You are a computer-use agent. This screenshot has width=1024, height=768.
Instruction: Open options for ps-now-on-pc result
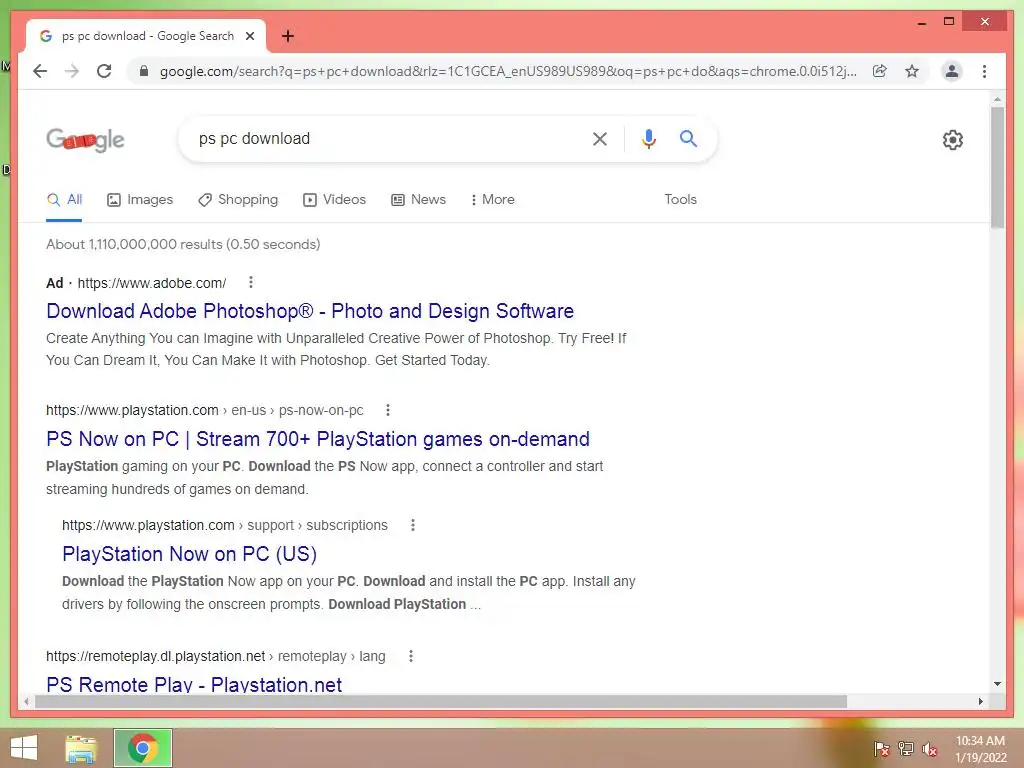point(388,409)
